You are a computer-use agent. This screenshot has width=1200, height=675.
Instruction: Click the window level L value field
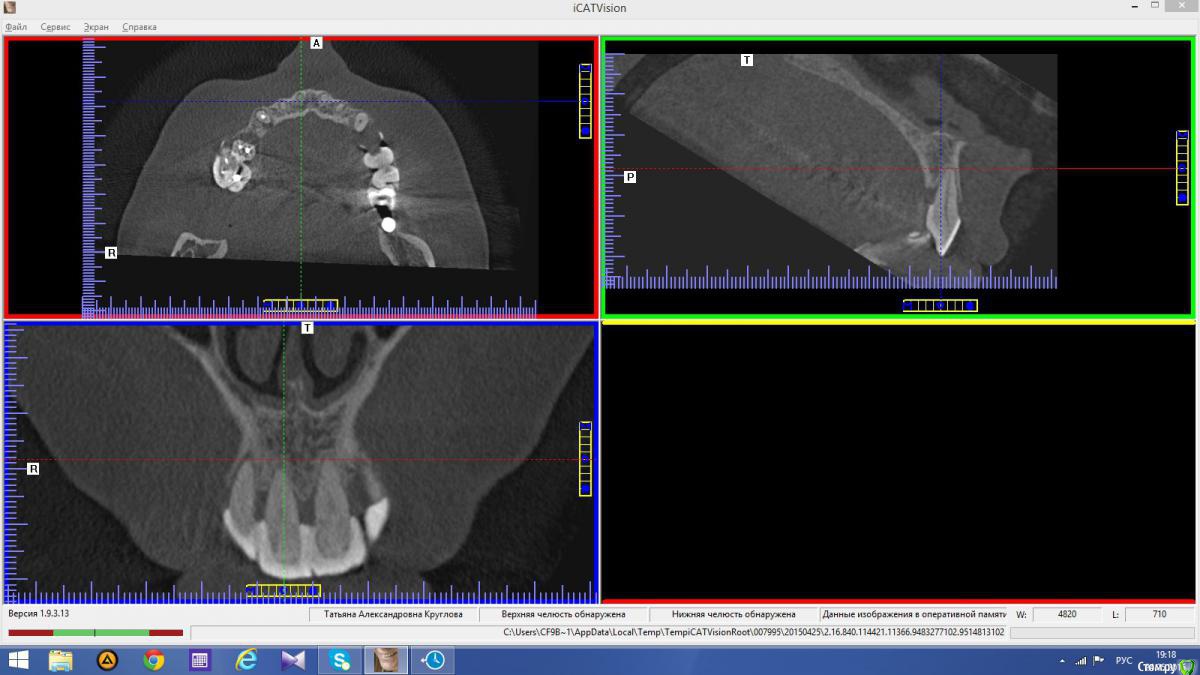(1159, 614)
